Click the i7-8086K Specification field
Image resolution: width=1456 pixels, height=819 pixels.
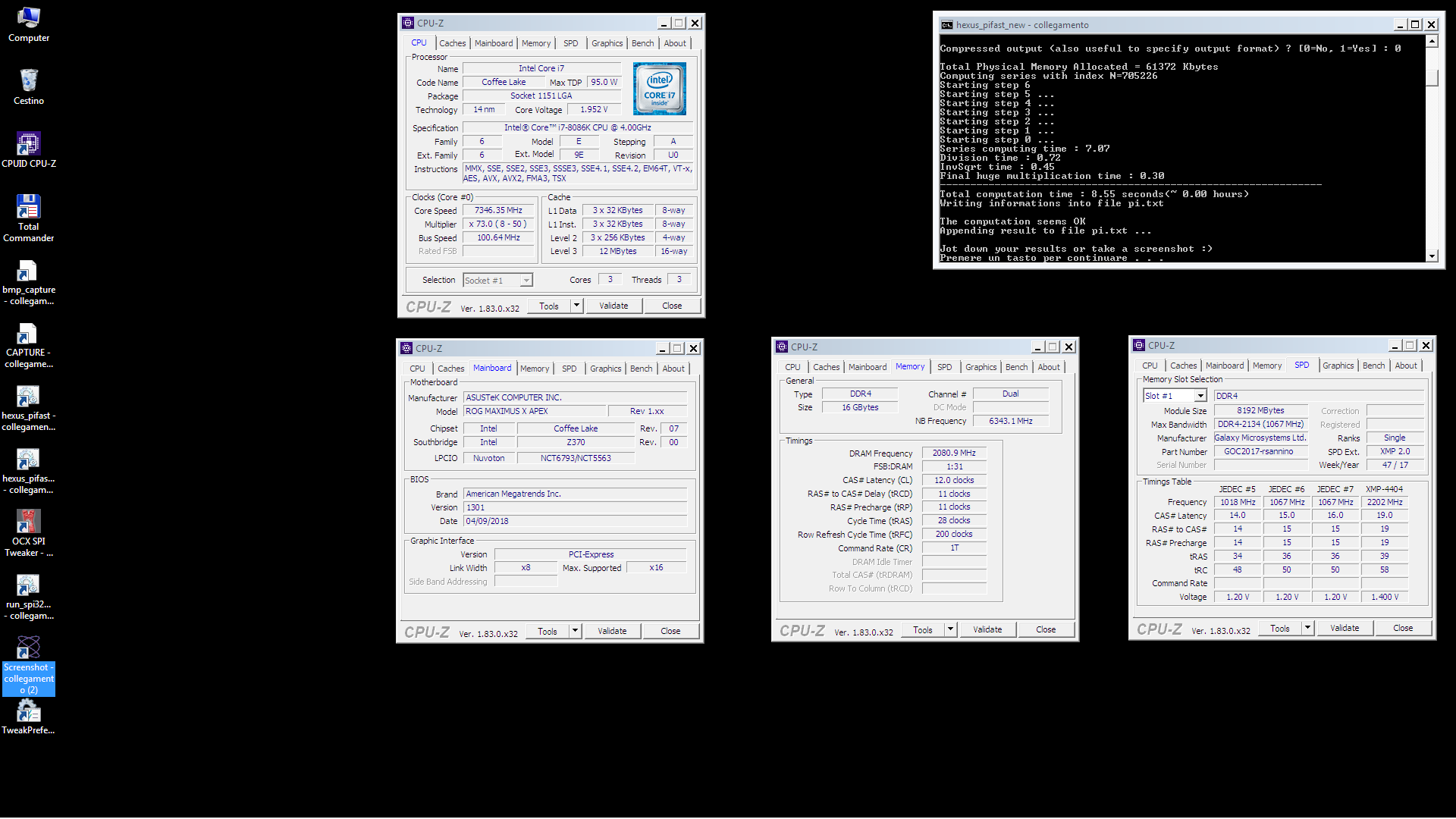pyautogui.click(x=577, y=128)
